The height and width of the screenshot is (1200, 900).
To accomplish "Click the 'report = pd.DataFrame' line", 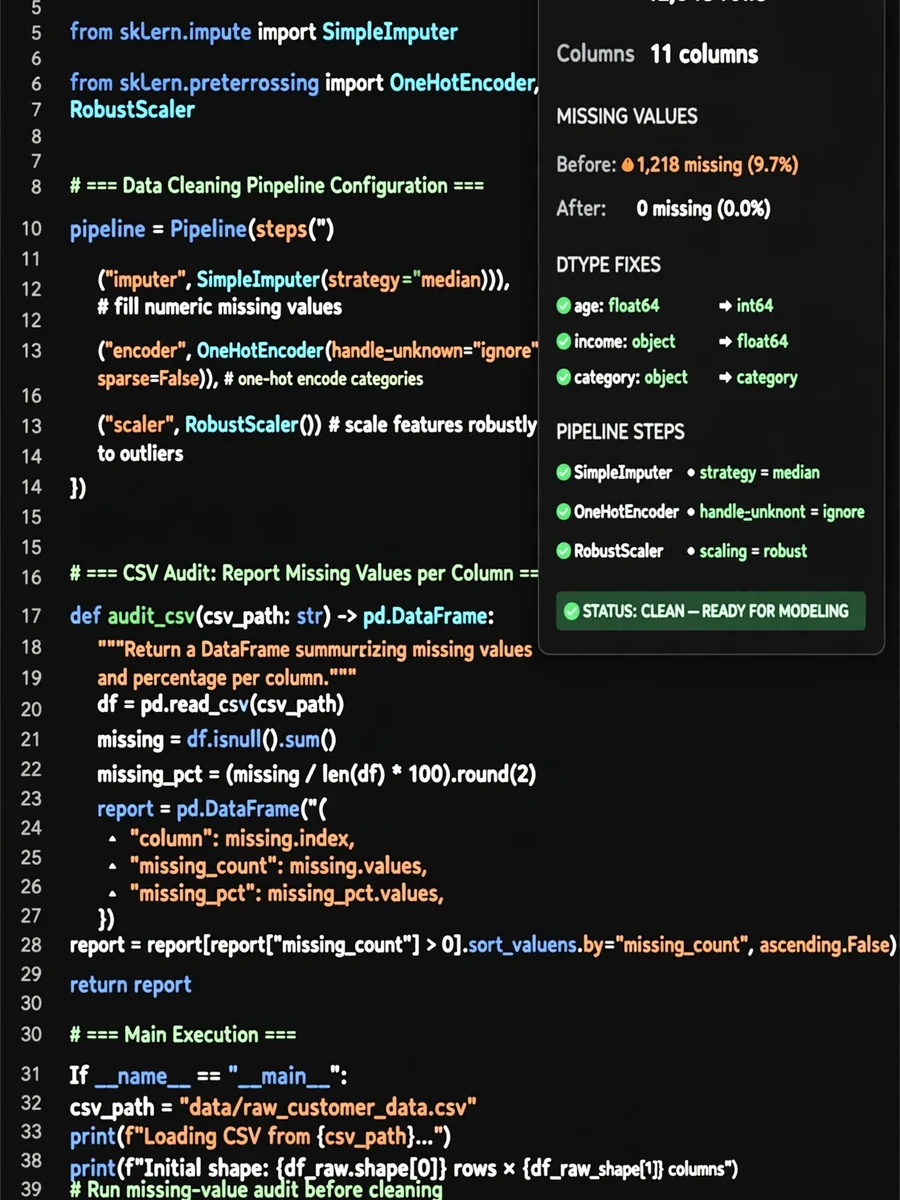I will click(212, 809).
